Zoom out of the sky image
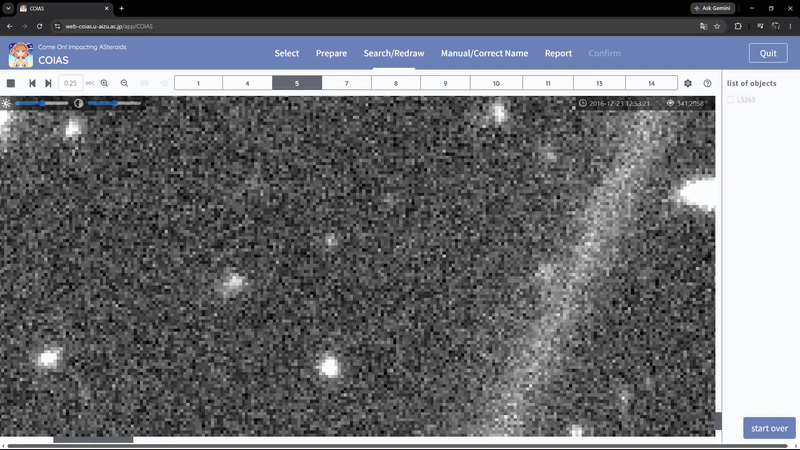 124,83
